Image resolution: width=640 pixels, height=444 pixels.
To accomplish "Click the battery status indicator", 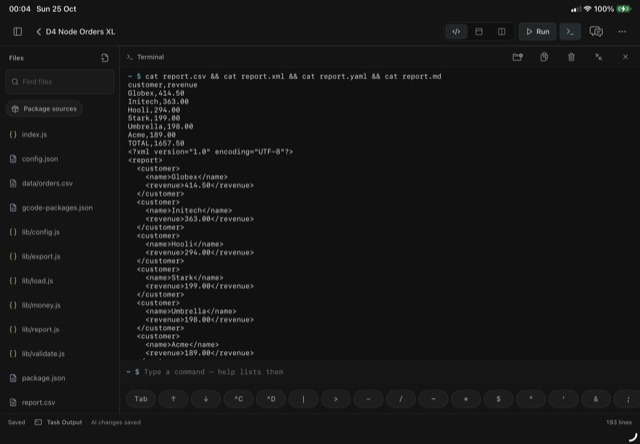I will click(x=624, y=9).
